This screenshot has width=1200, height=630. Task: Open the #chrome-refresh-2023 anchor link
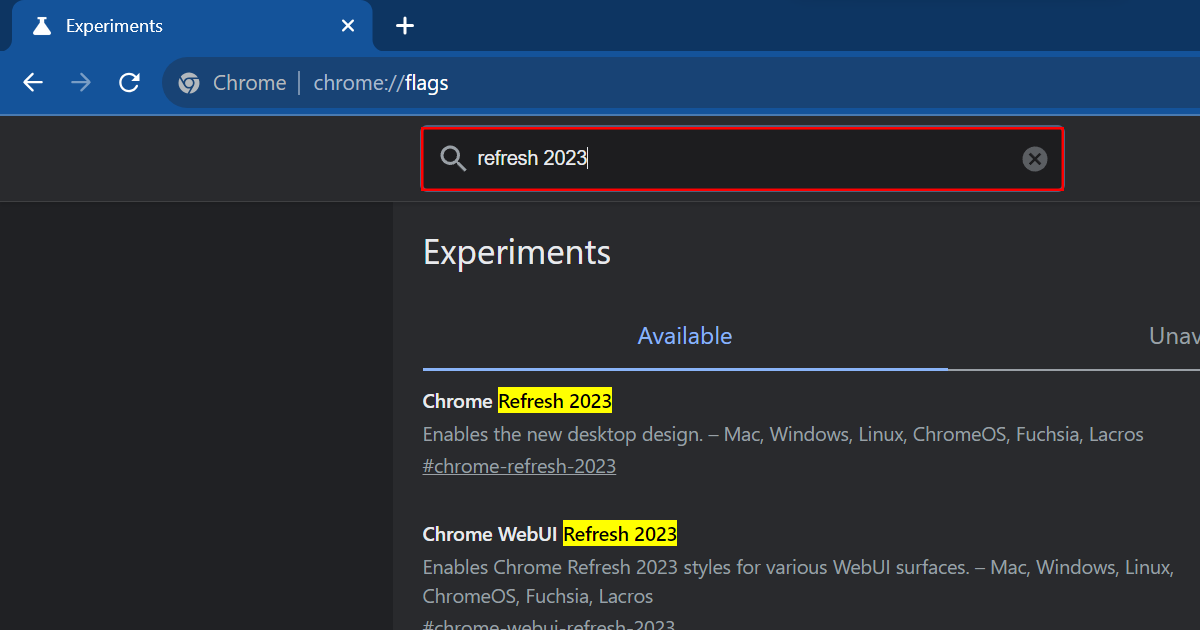(x=519, y=466)
